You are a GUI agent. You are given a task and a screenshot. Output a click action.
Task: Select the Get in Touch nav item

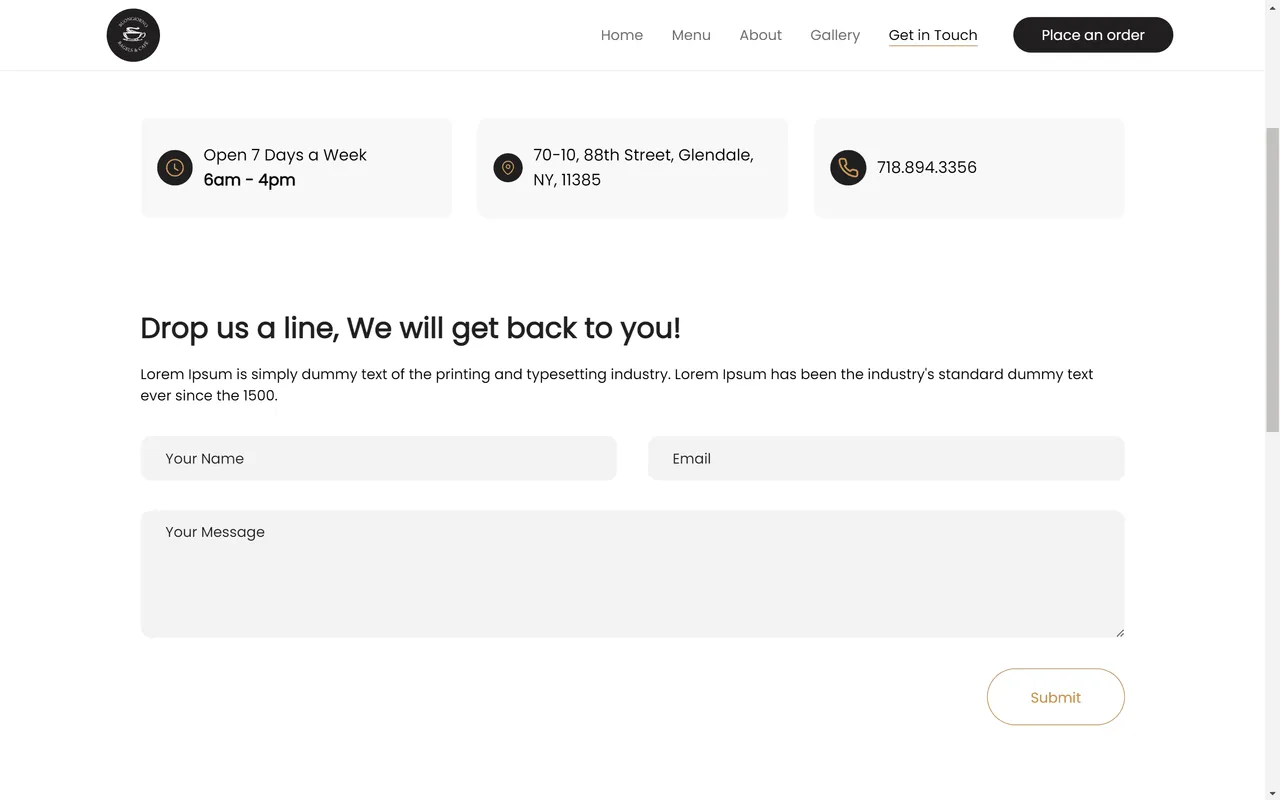[932, 35]
